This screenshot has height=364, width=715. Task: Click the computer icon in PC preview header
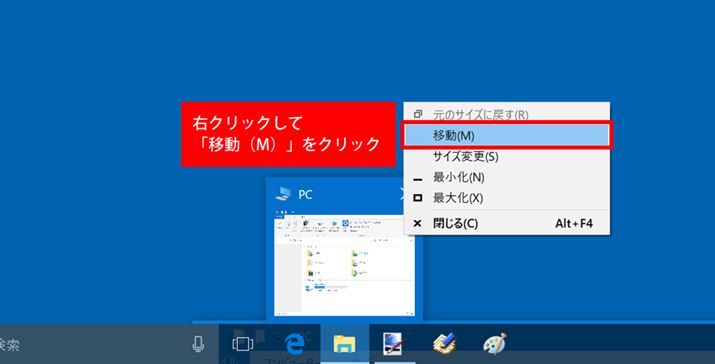tap(283, 194)
